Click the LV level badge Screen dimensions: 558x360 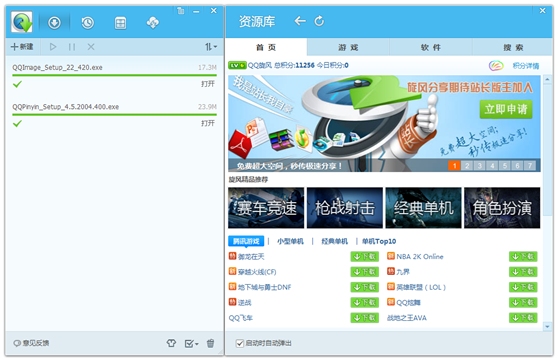coord(237,65)
